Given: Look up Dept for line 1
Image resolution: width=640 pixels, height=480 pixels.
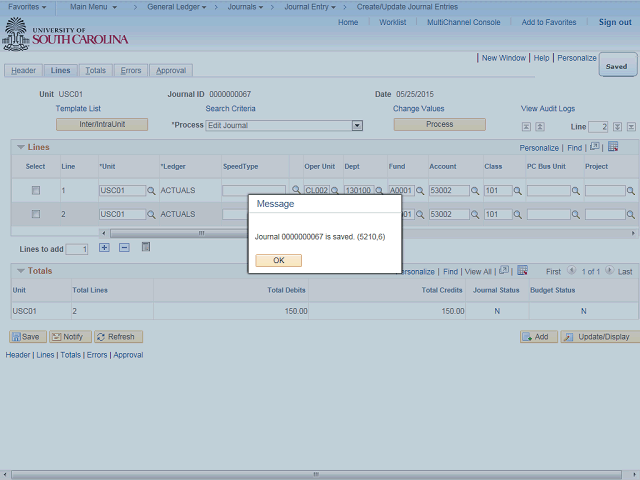Looking at the screenshot, I should point(379,191).
